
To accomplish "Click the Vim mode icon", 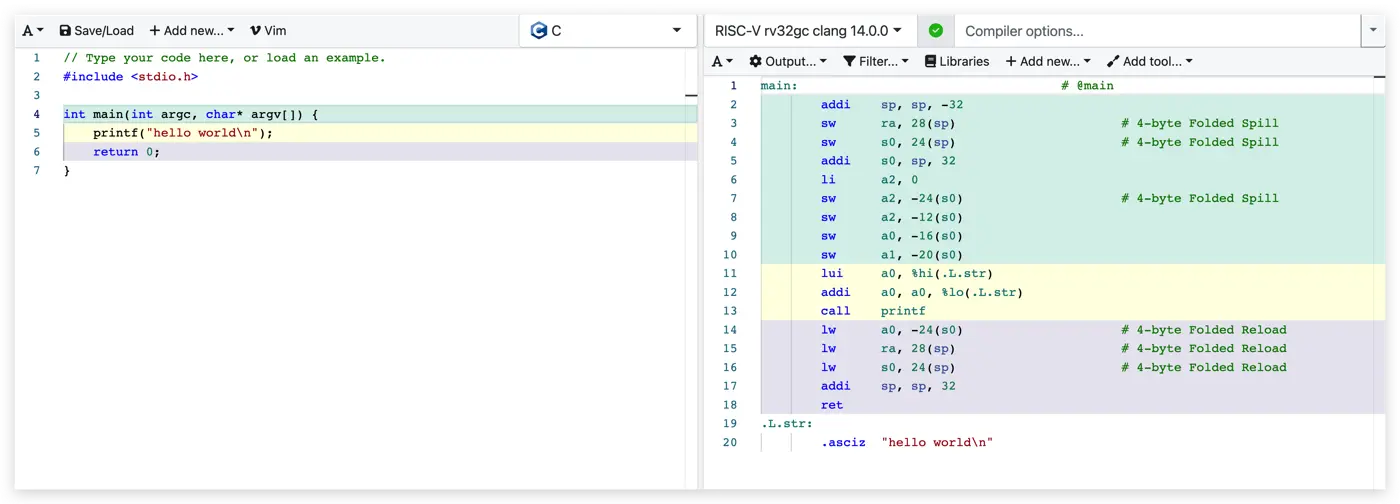I will click(255, 31).
